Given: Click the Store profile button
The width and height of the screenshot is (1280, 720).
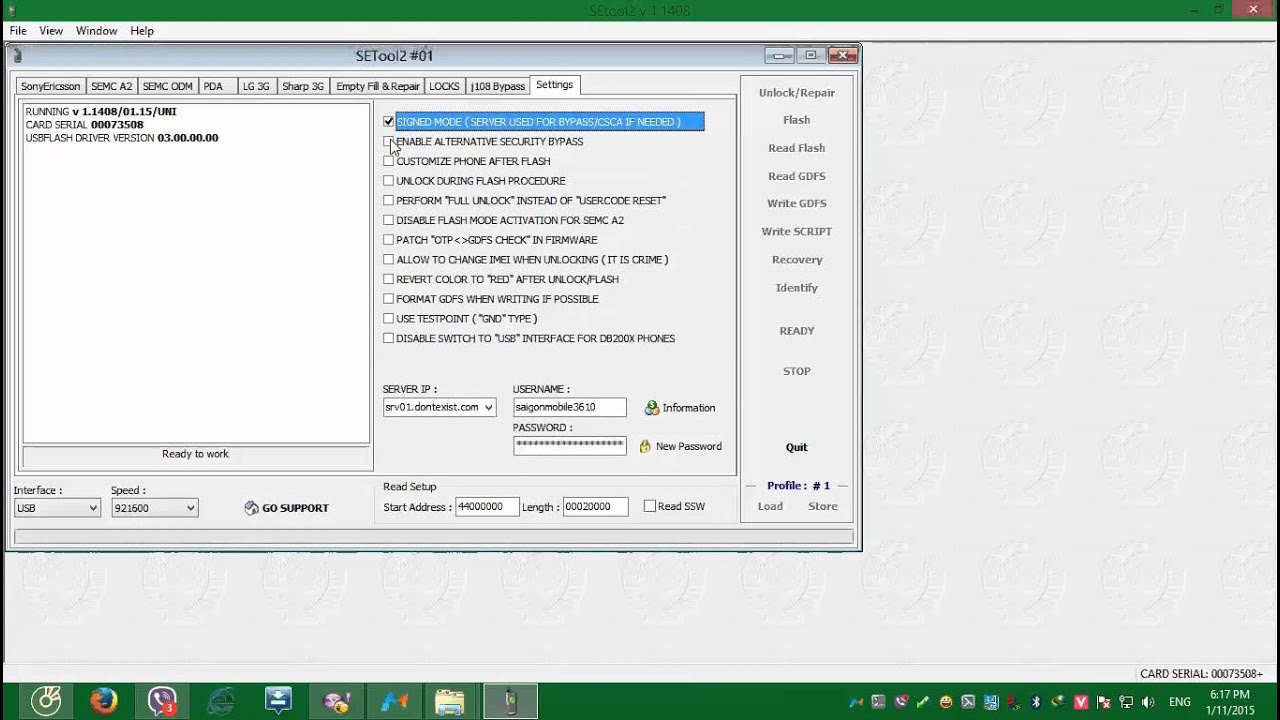Looking at the screenshot, I should (x=823, y=506).
